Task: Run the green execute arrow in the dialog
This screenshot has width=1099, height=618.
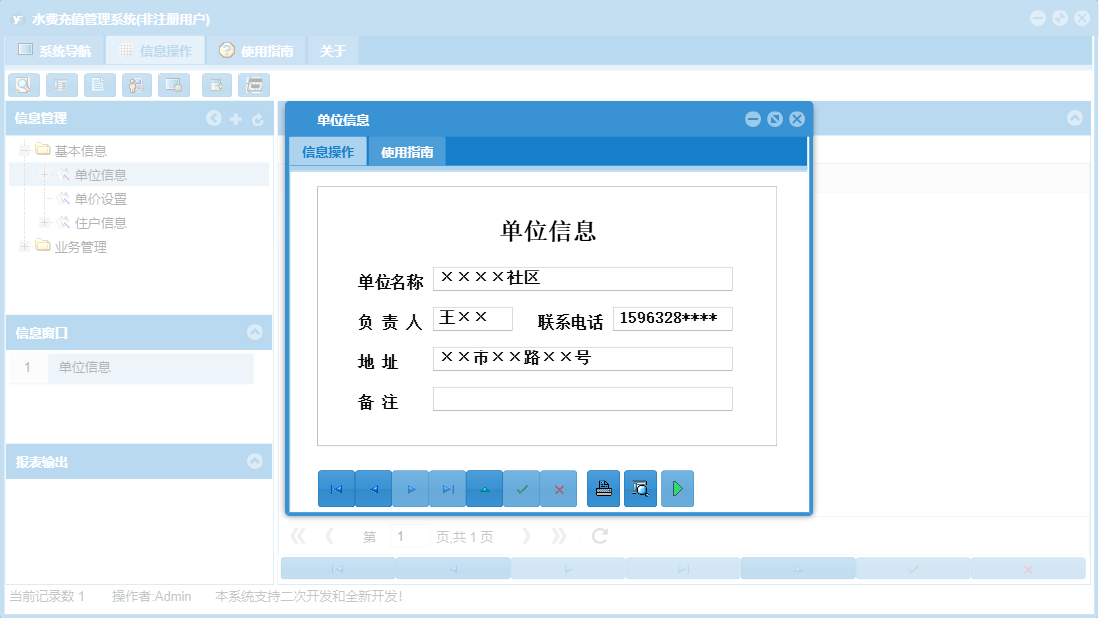Action: click(677, 488)
